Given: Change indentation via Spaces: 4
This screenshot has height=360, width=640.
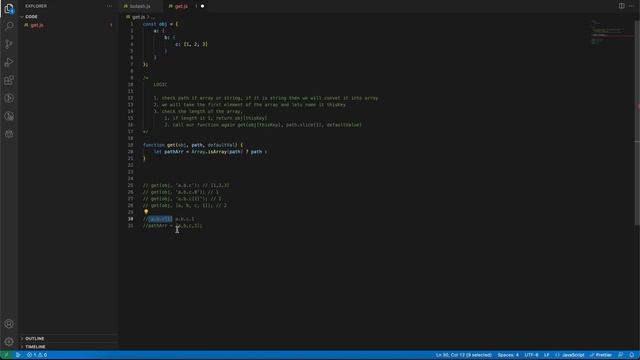Looking at the screenshot, I should 508,355.
